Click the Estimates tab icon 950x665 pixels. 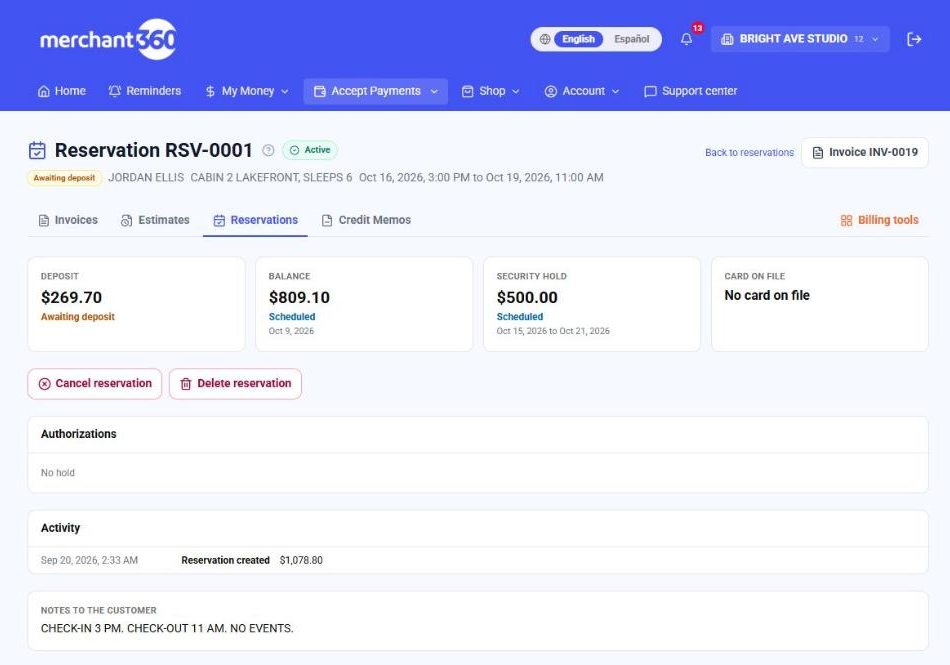pos(126,220)
